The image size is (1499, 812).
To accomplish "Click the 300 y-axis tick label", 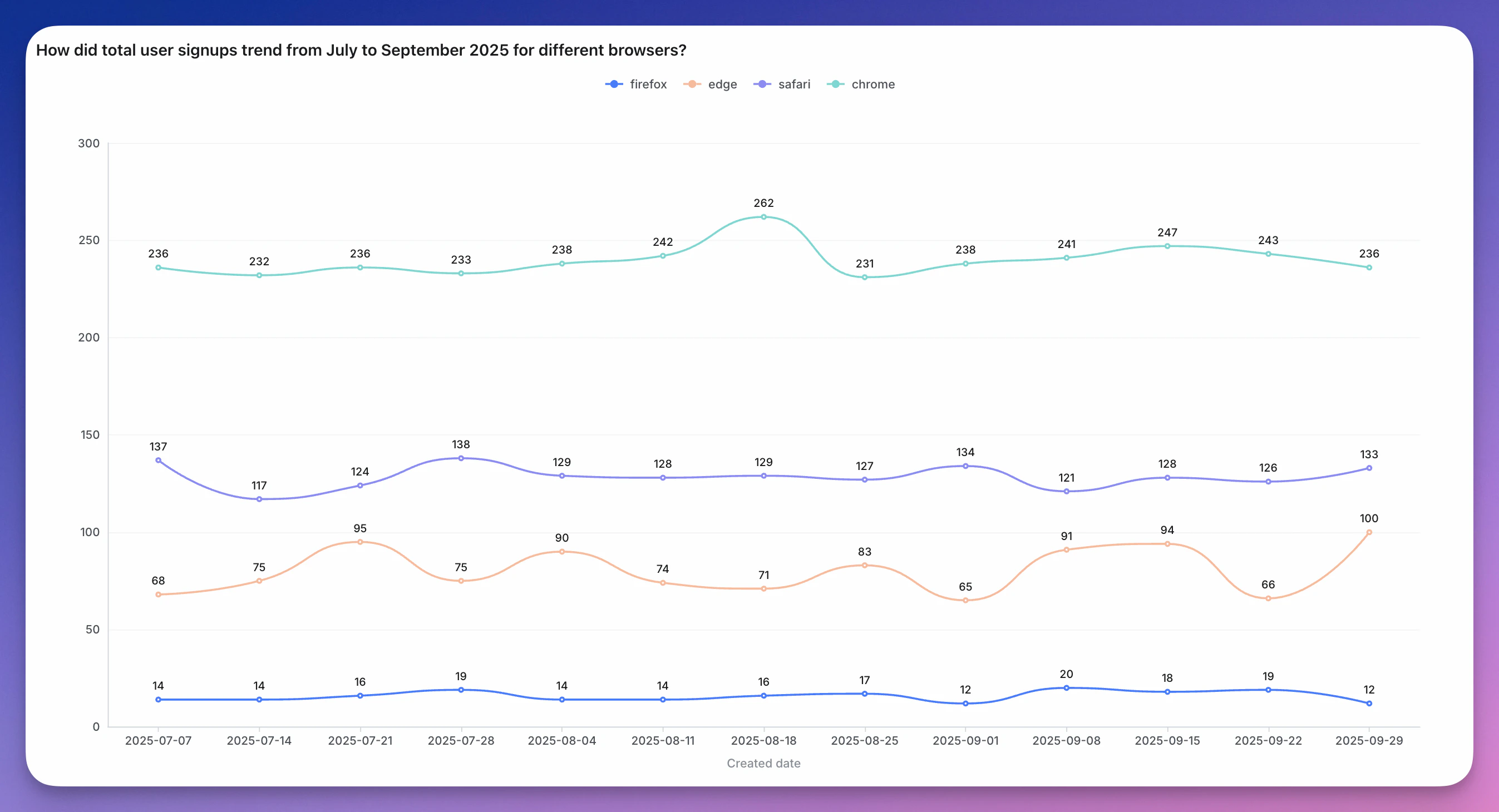I will (x=88, y=143).
